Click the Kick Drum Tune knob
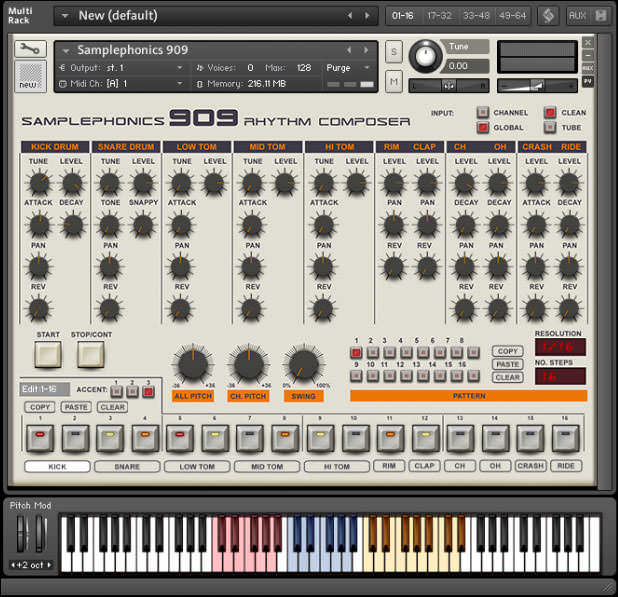This screenshot has width=618, height=597. [39, 183]
